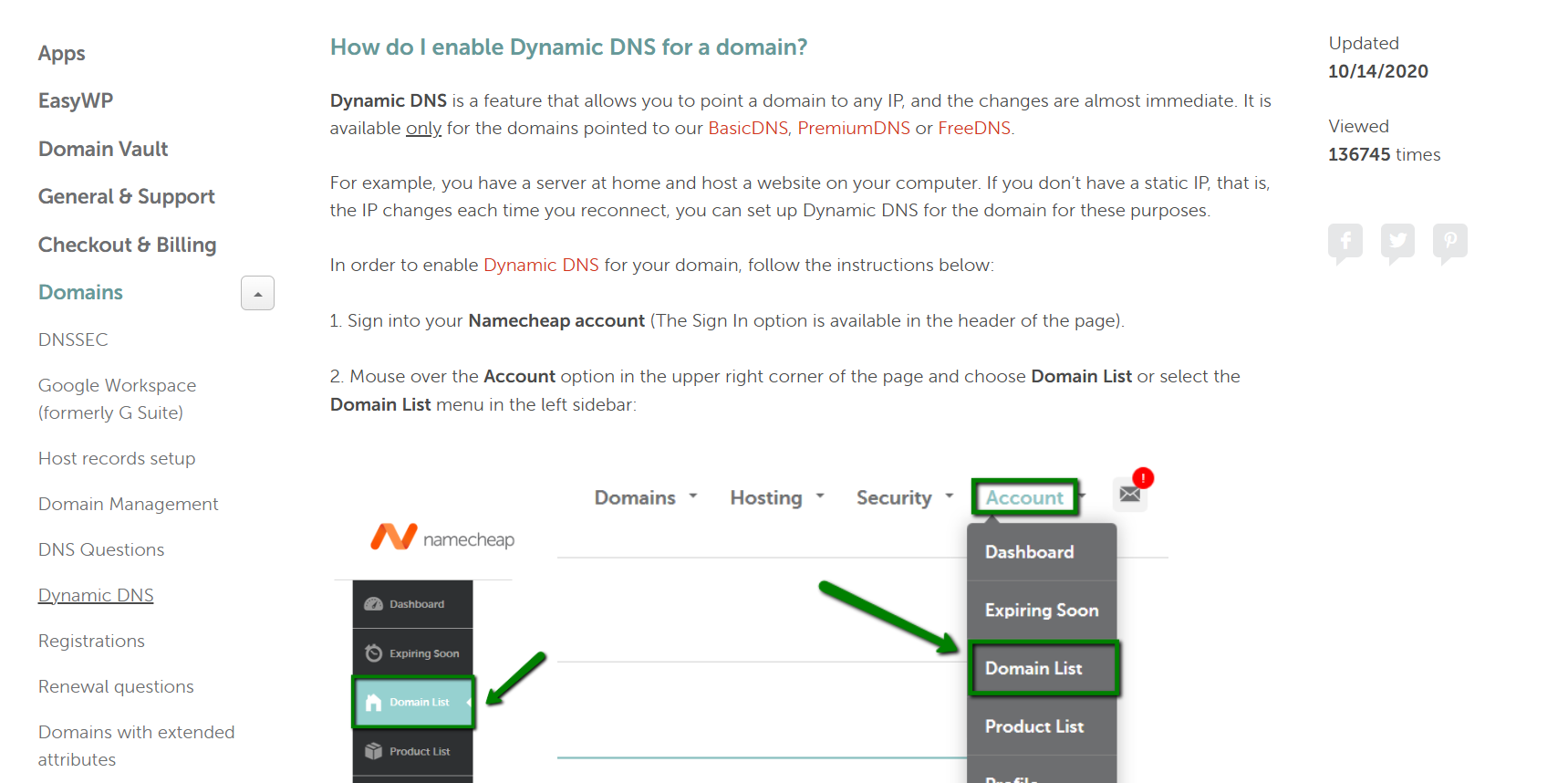Share article on Pinterest icon

point(1450,243)
